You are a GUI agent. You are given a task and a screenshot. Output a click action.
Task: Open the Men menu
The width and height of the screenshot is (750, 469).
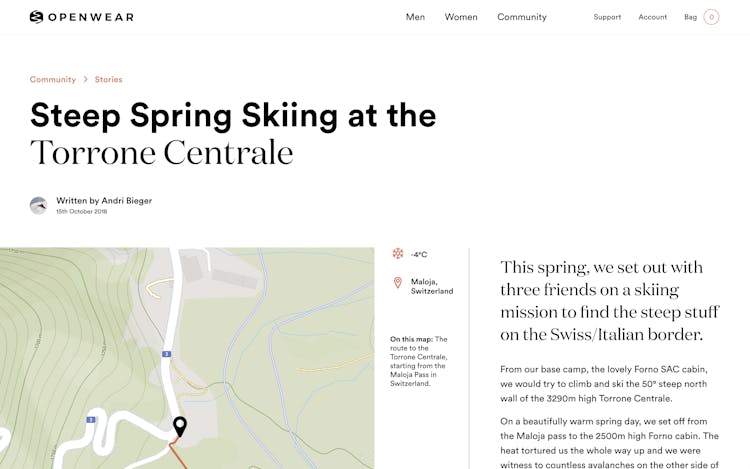(415, 17)
